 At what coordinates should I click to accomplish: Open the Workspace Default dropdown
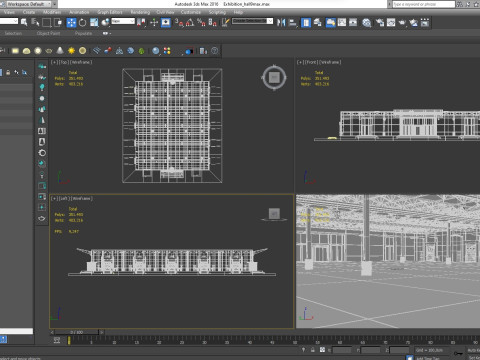click(29, 4)
